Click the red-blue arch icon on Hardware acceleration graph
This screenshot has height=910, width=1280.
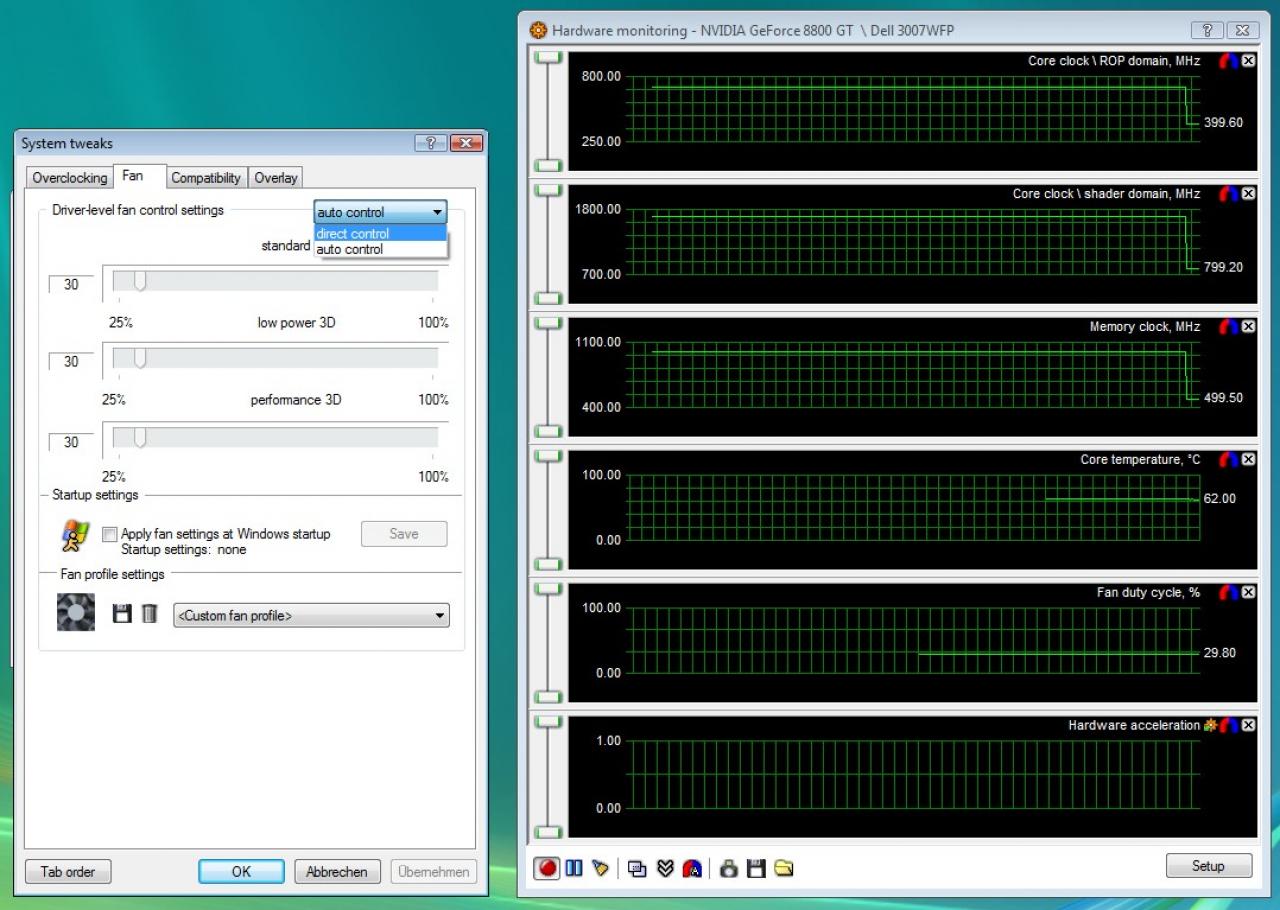click(1229, 726)
